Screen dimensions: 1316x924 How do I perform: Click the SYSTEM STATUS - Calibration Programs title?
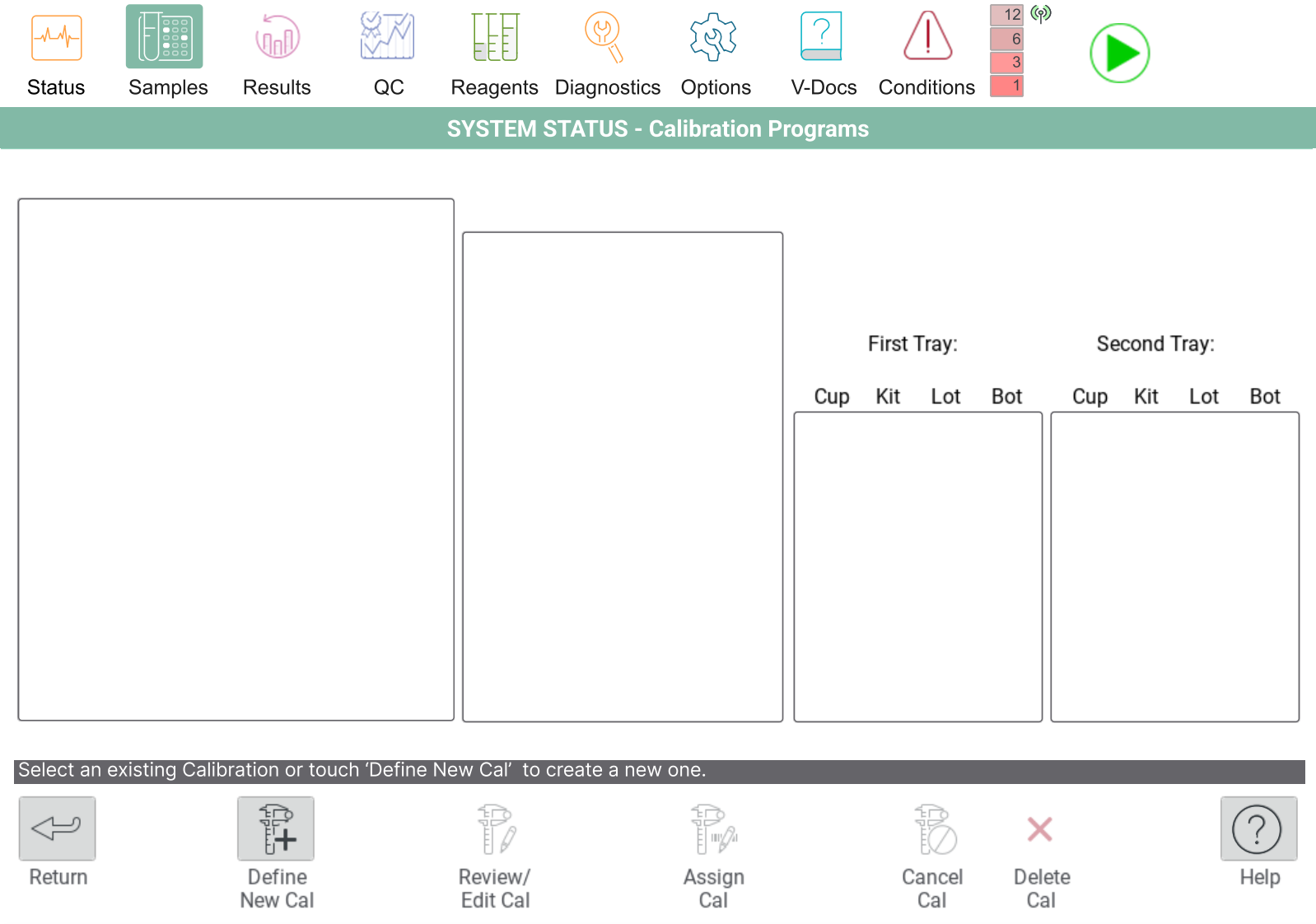[658, 128]
